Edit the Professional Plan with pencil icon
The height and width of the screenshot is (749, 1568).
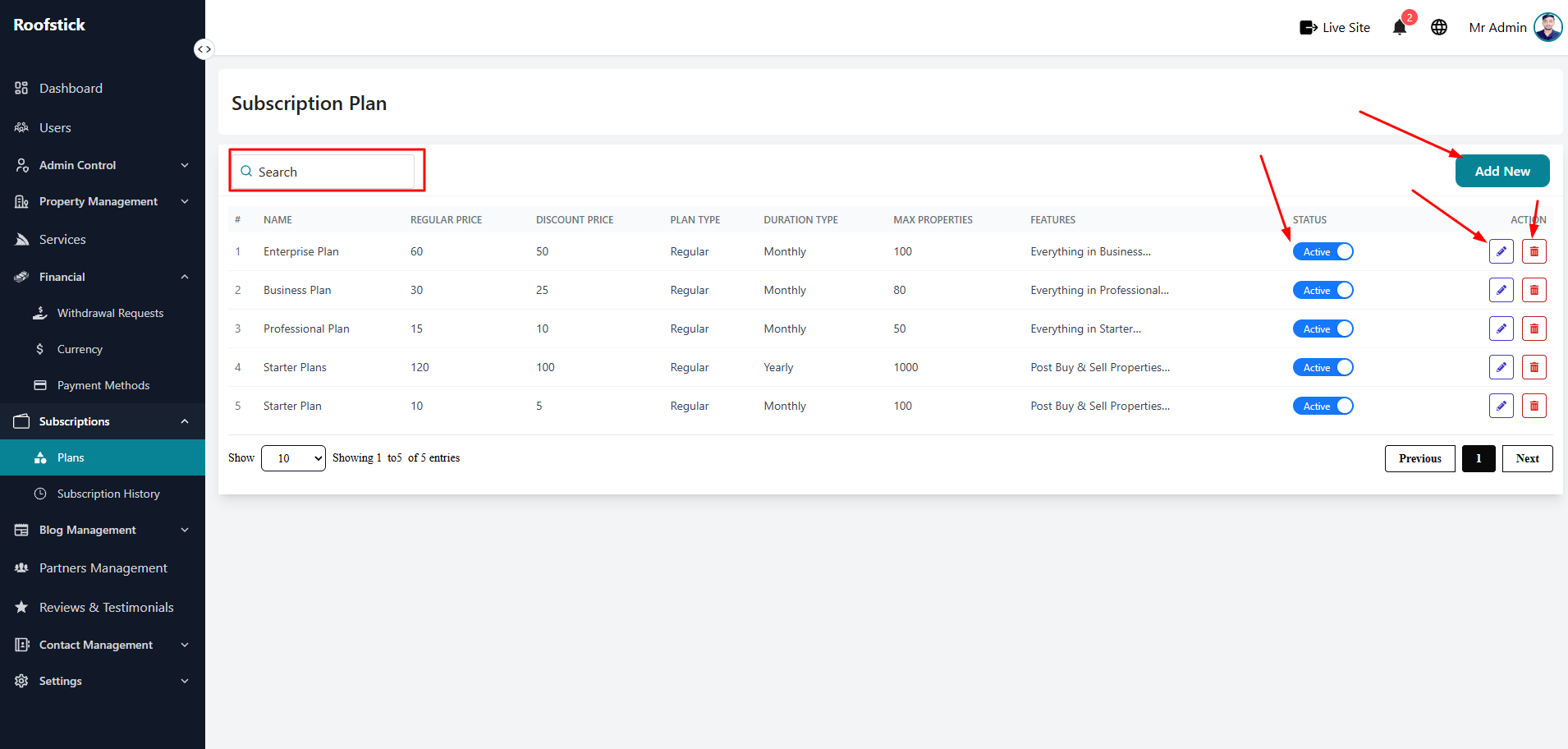pyautogui.click(x=1501, y=329)
